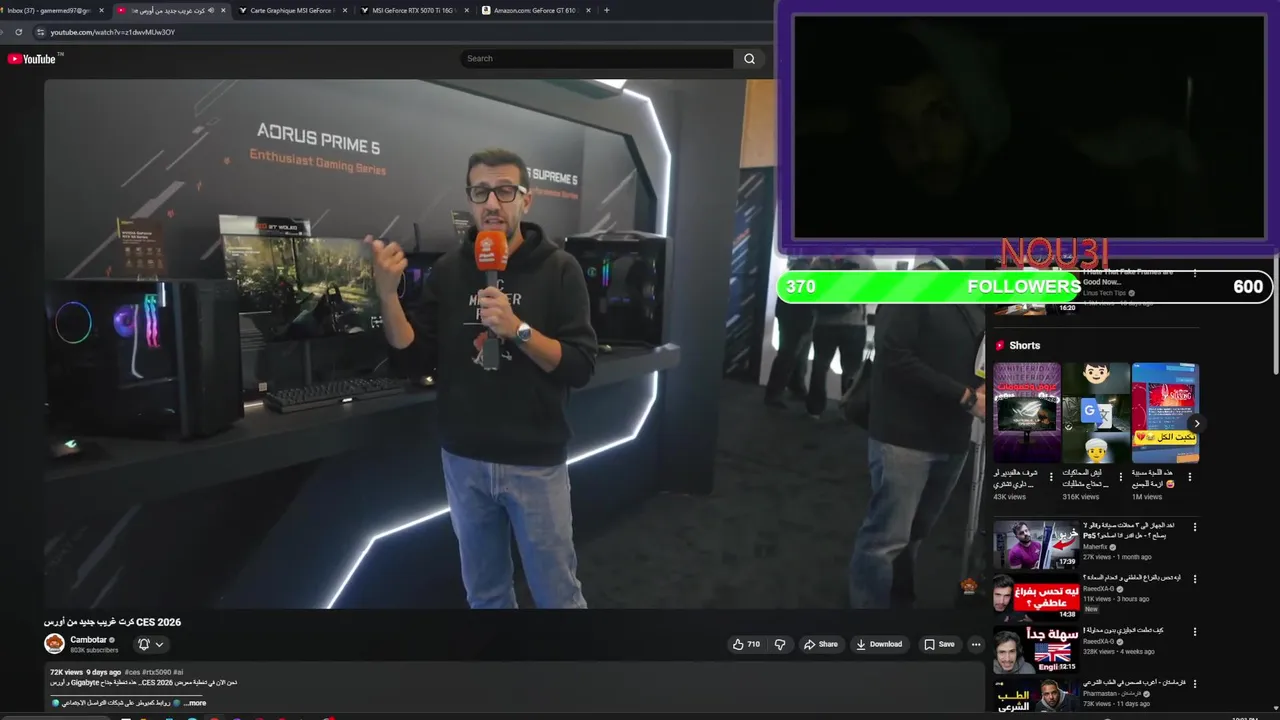Click the site info icon in address bar
Image resolution: width=1280 pixels, height=720 pixels.
pyautogui.click(x=40, y=32)
